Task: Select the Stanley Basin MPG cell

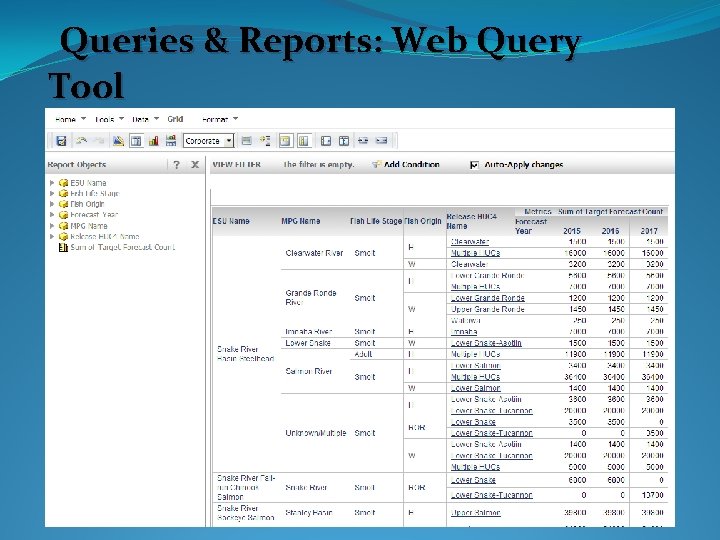Action: tap(309, 513)
